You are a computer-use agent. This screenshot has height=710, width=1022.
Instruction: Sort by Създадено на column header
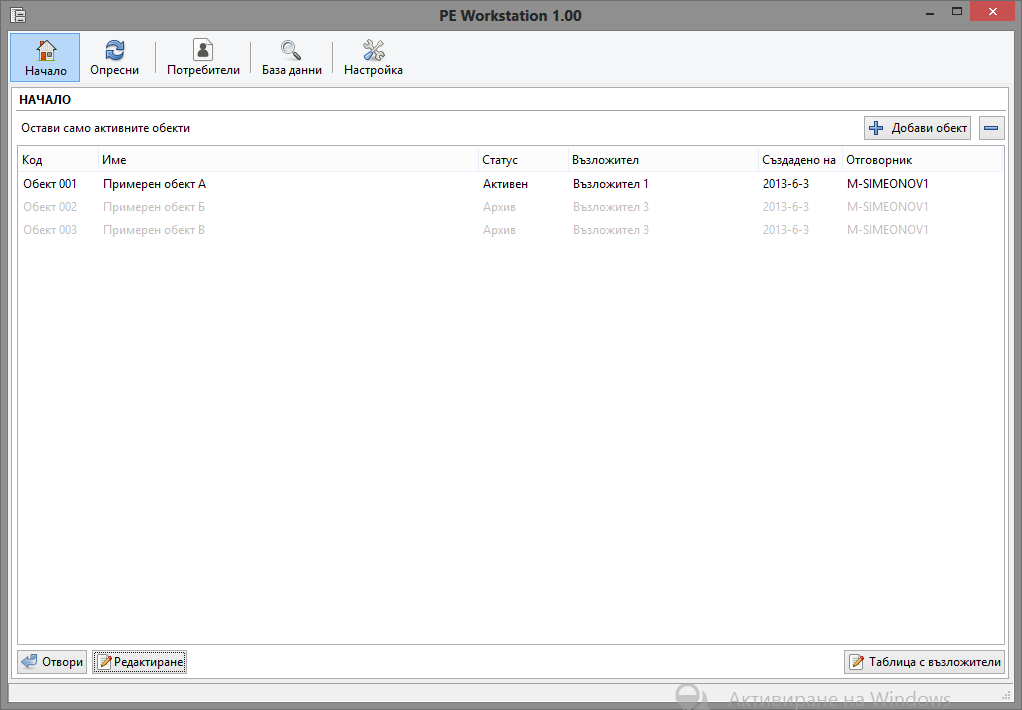(798, 160)
